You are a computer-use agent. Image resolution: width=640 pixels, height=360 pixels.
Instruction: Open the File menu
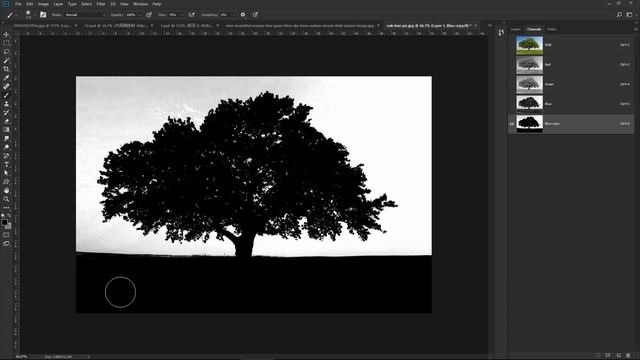click(x=18, y=4)
